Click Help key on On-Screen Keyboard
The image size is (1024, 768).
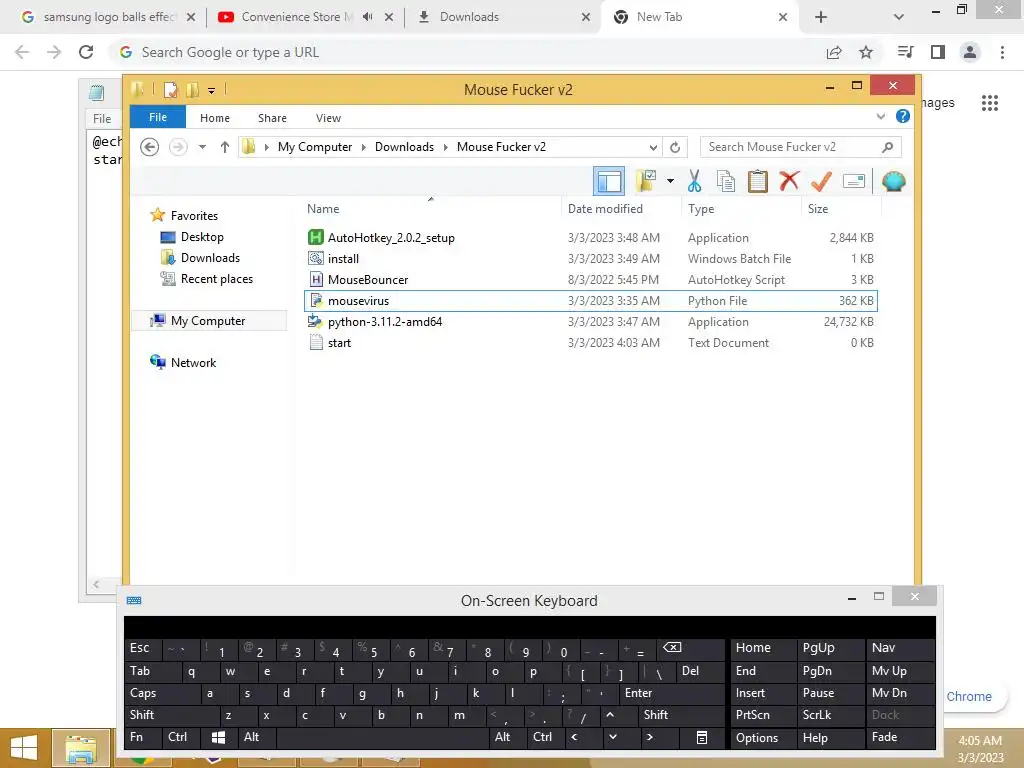coord(829,737)
